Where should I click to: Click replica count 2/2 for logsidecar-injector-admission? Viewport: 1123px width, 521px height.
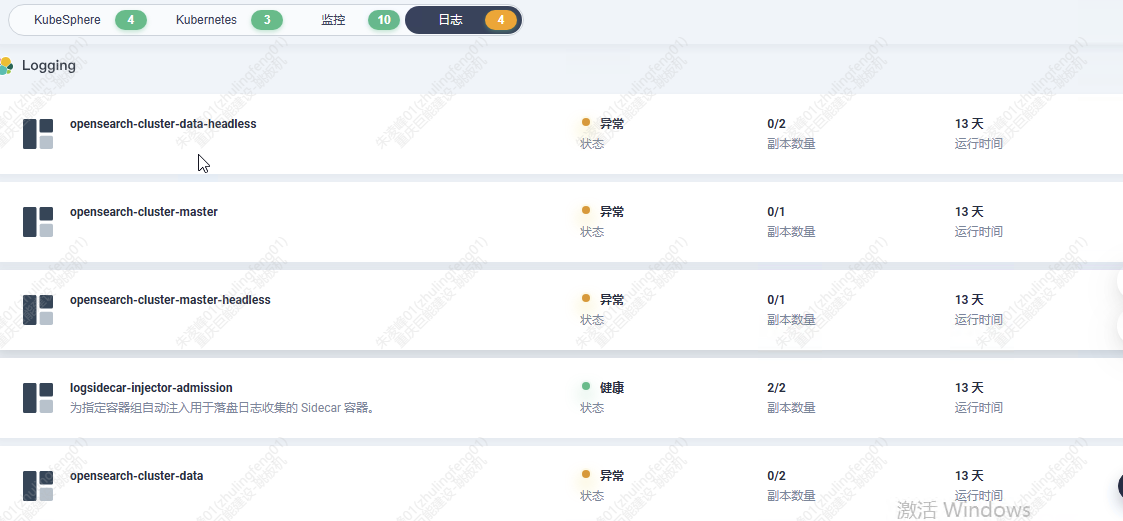click(776, 388)
